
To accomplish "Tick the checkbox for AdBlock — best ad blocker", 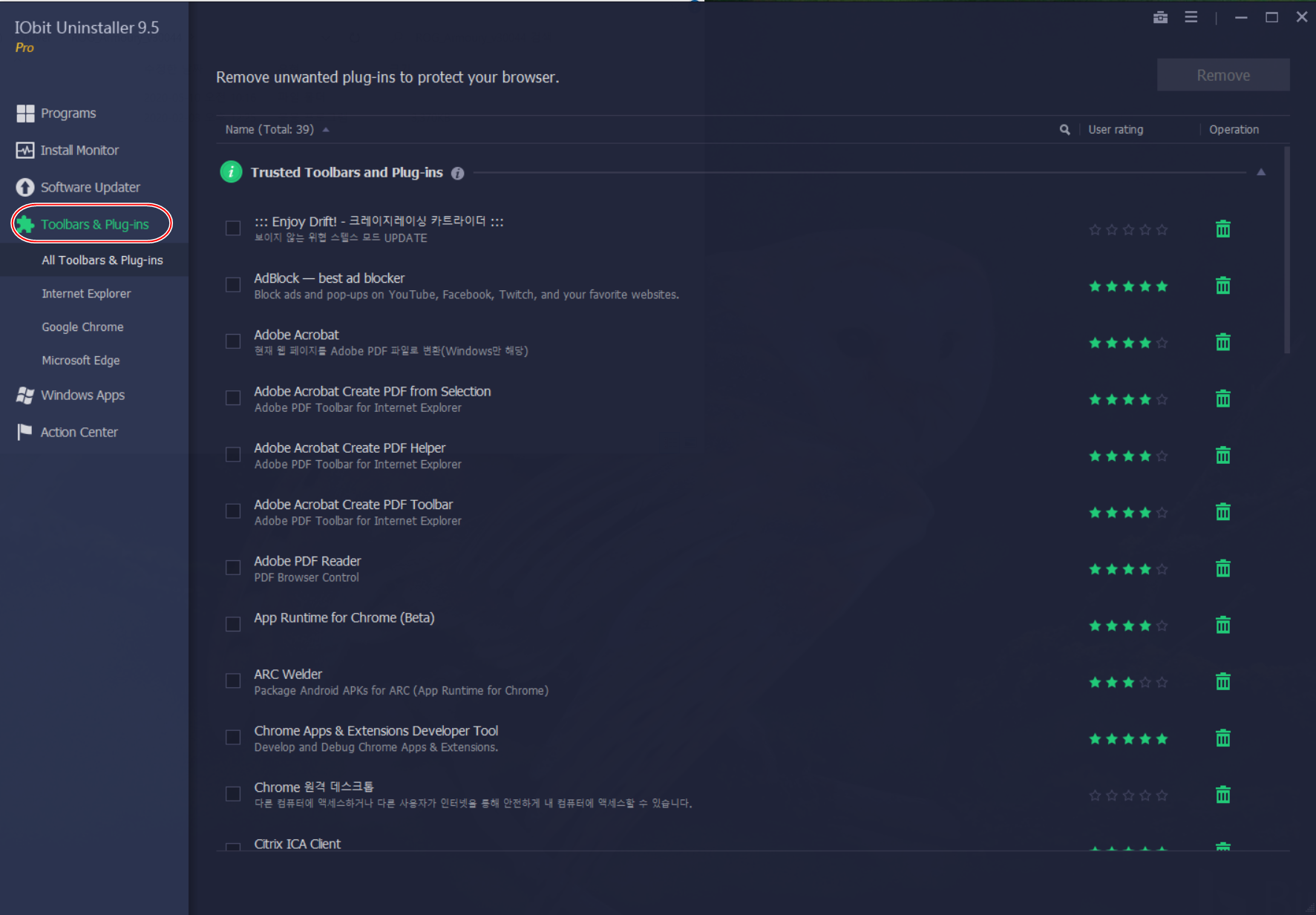I will tap(233, 284).
